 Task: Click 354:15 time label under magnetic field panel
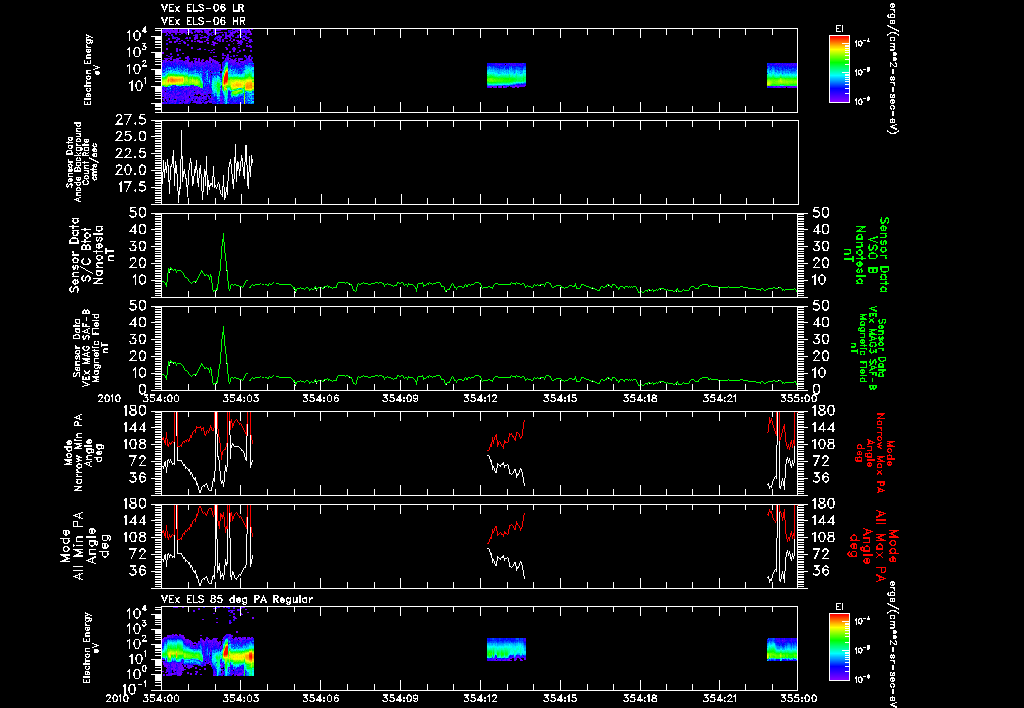point(560,398)
